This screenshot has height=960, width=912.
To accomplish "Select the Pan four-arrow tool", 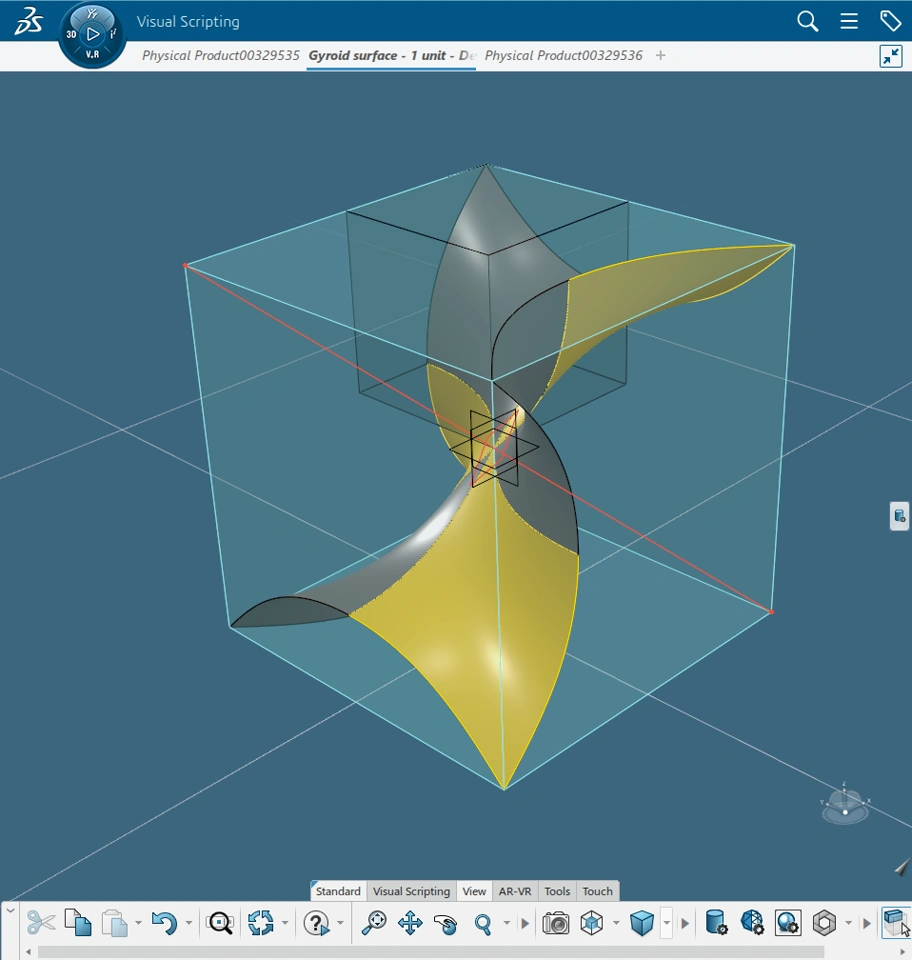I will pos(410,923).
